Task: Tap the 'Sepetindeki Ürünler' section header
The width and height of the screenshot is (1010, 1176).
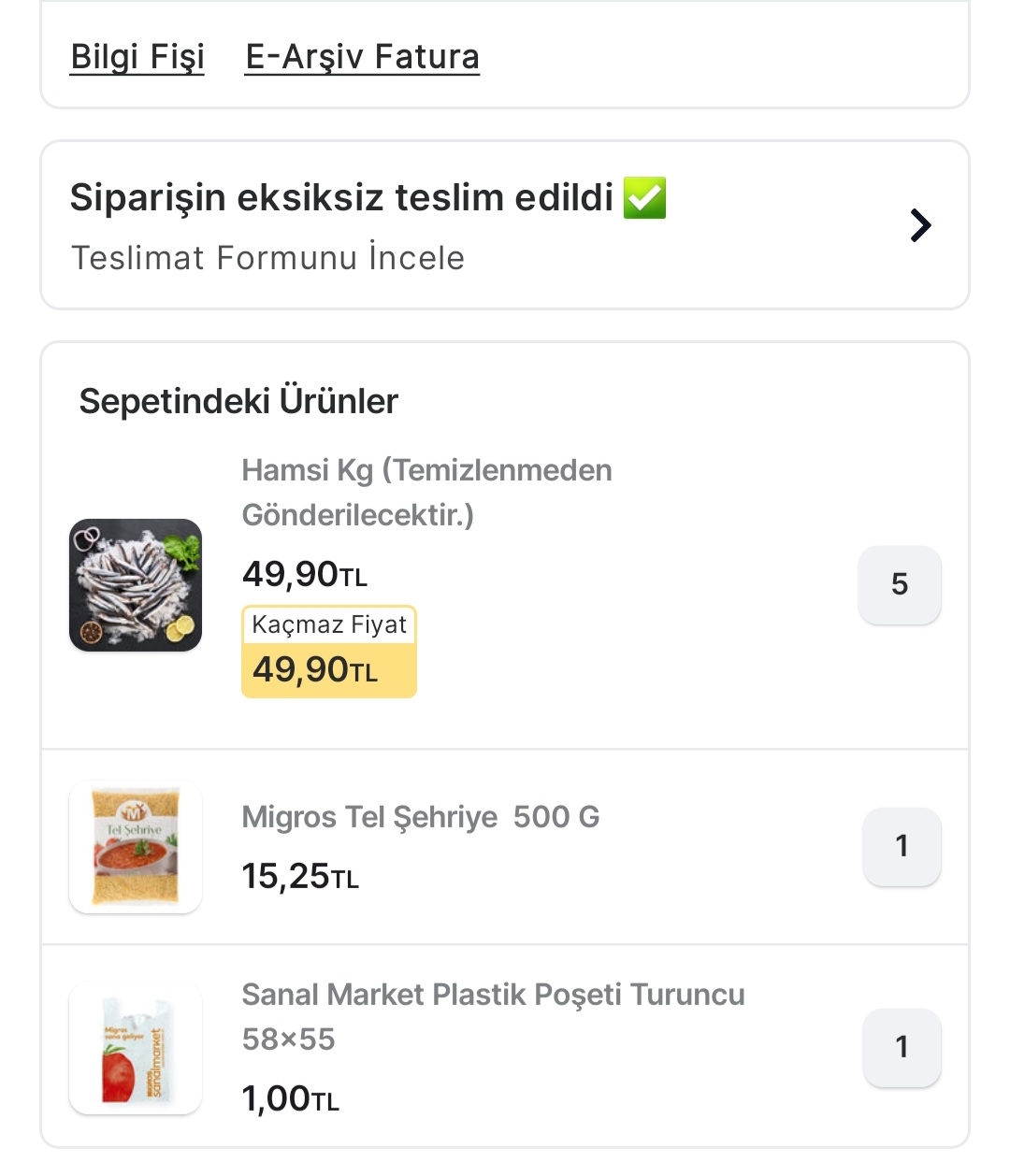Action: pyautogui.click(x=238, y=402)
